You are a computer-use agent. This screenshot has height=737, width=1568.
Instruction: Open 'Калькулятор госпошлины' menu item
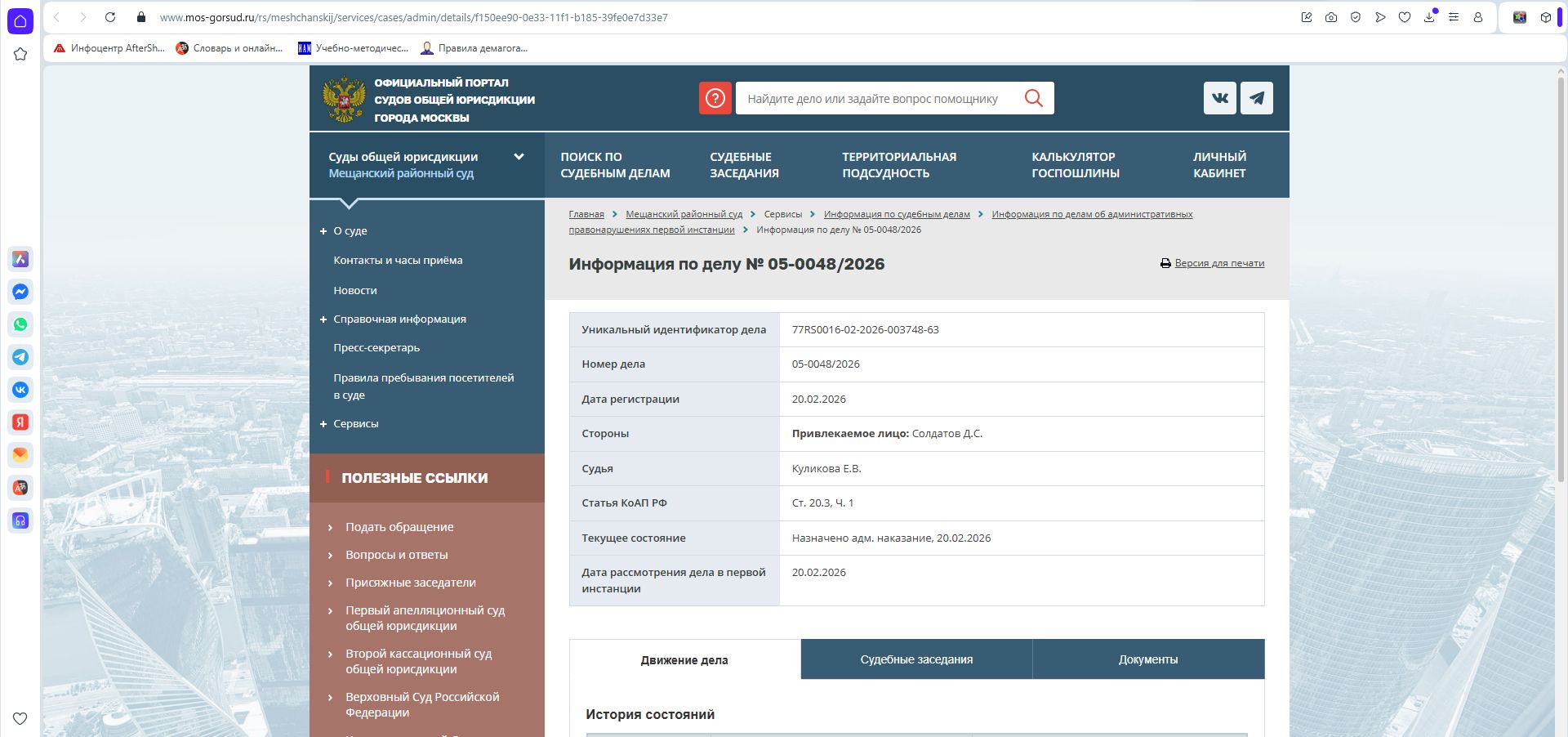coord(1075,165)
